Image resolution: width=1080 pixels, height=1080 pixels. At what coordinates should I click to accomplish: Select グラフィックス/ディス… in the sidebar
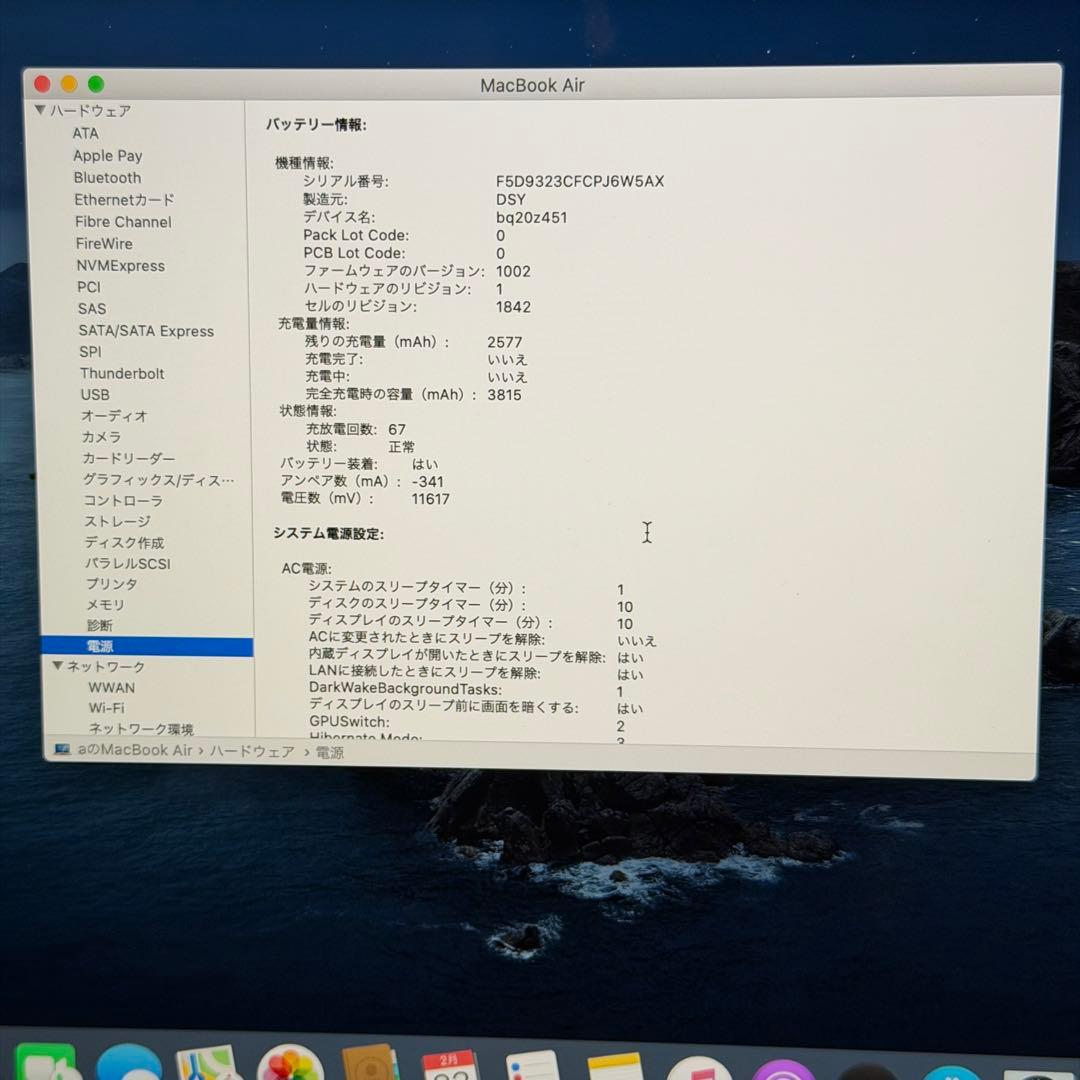[158, 479]
